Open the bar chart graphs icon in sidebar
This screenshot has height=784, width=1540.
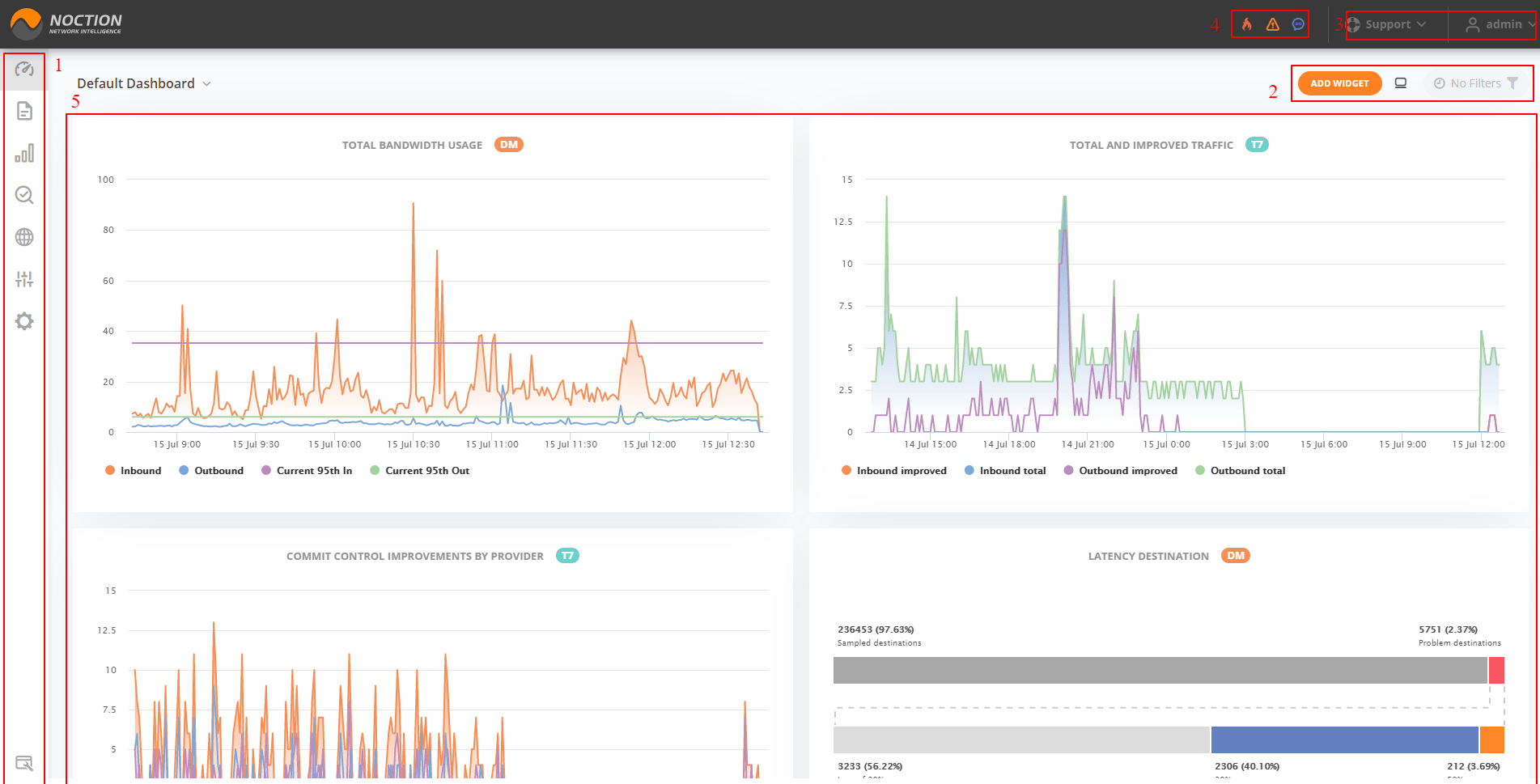click(24, 153)
